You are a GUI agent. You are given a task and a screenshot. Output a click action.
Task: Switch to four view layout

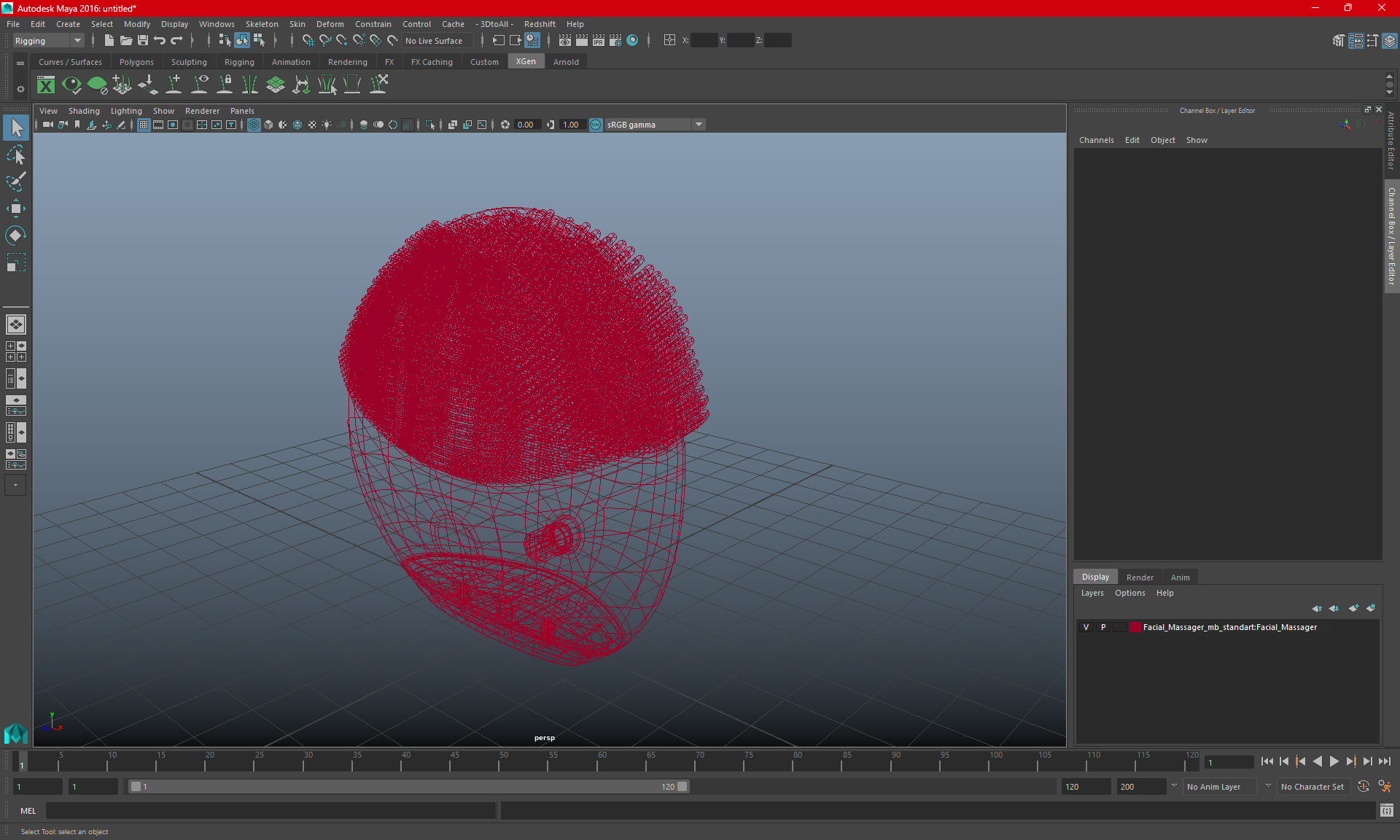point(16,351)
